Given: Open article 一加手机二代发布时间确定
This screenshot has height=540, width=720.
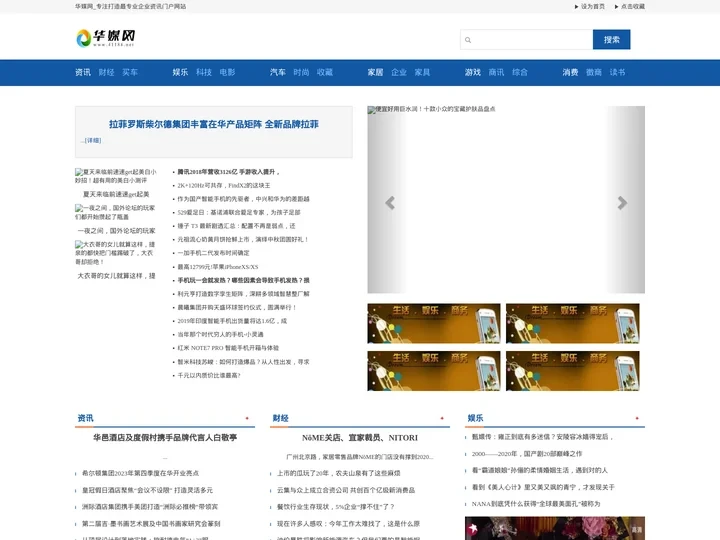Looking at the screenshot, I should point(214,253).
